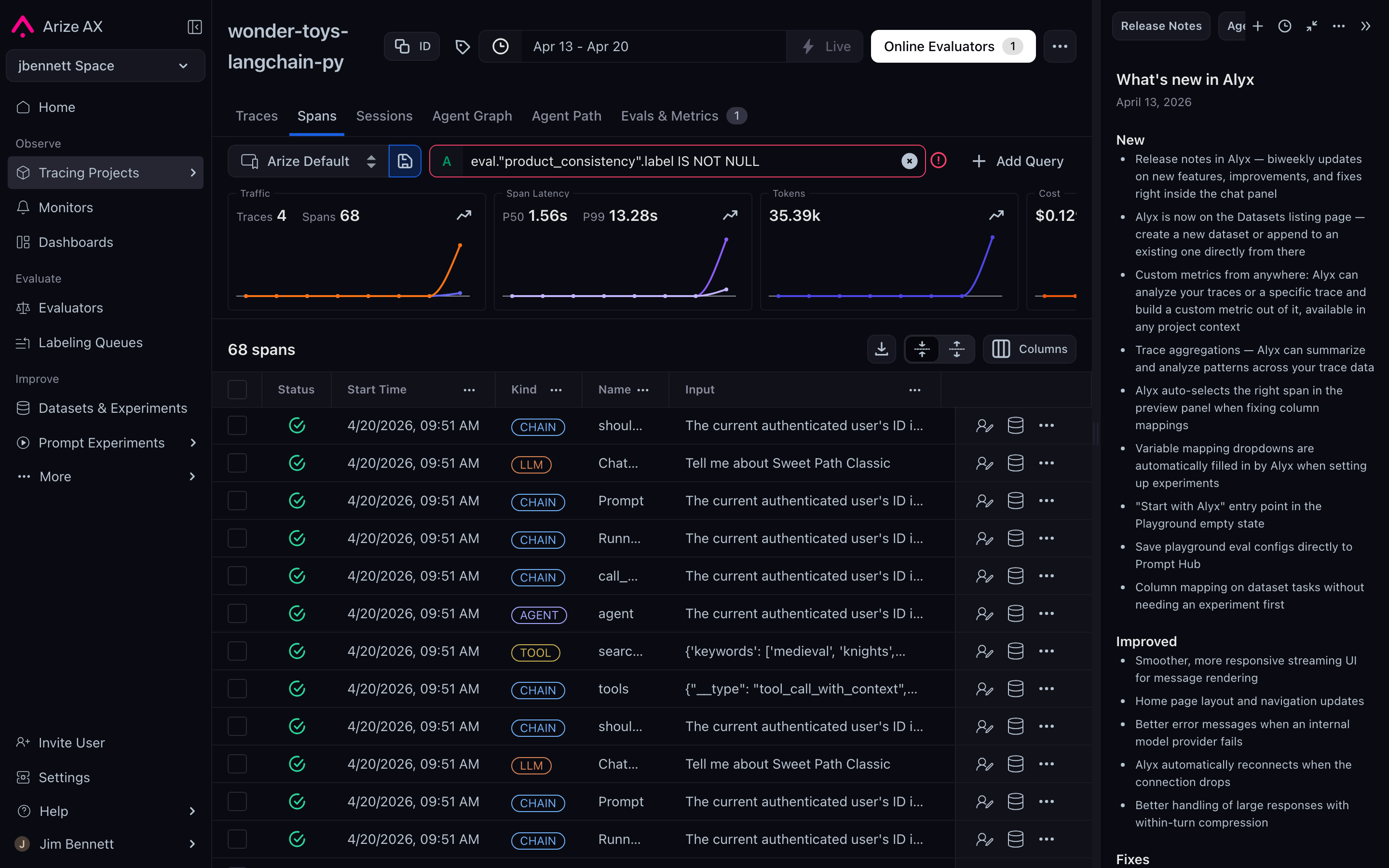Open Kind column options

tap(556, 390)
